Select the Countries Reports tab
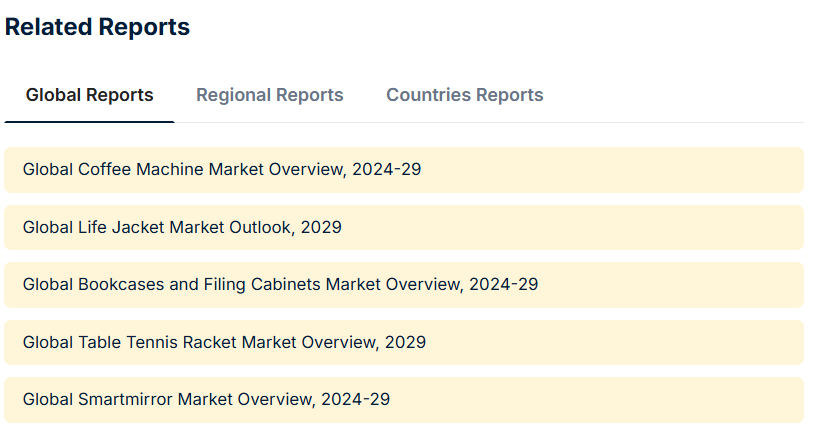 click(x=464, y=95)
